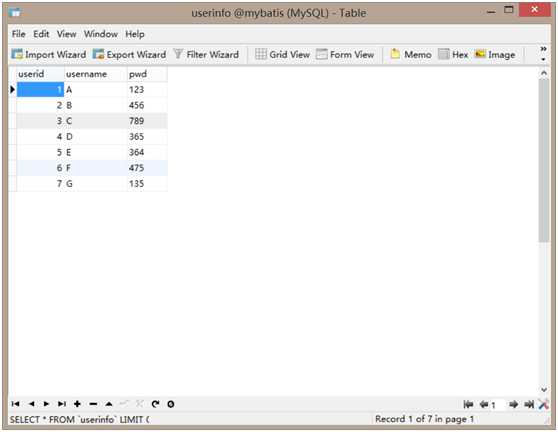558x432 pixels.
Task: Click the scrollbar up arrow
Action: pos(544,73)
